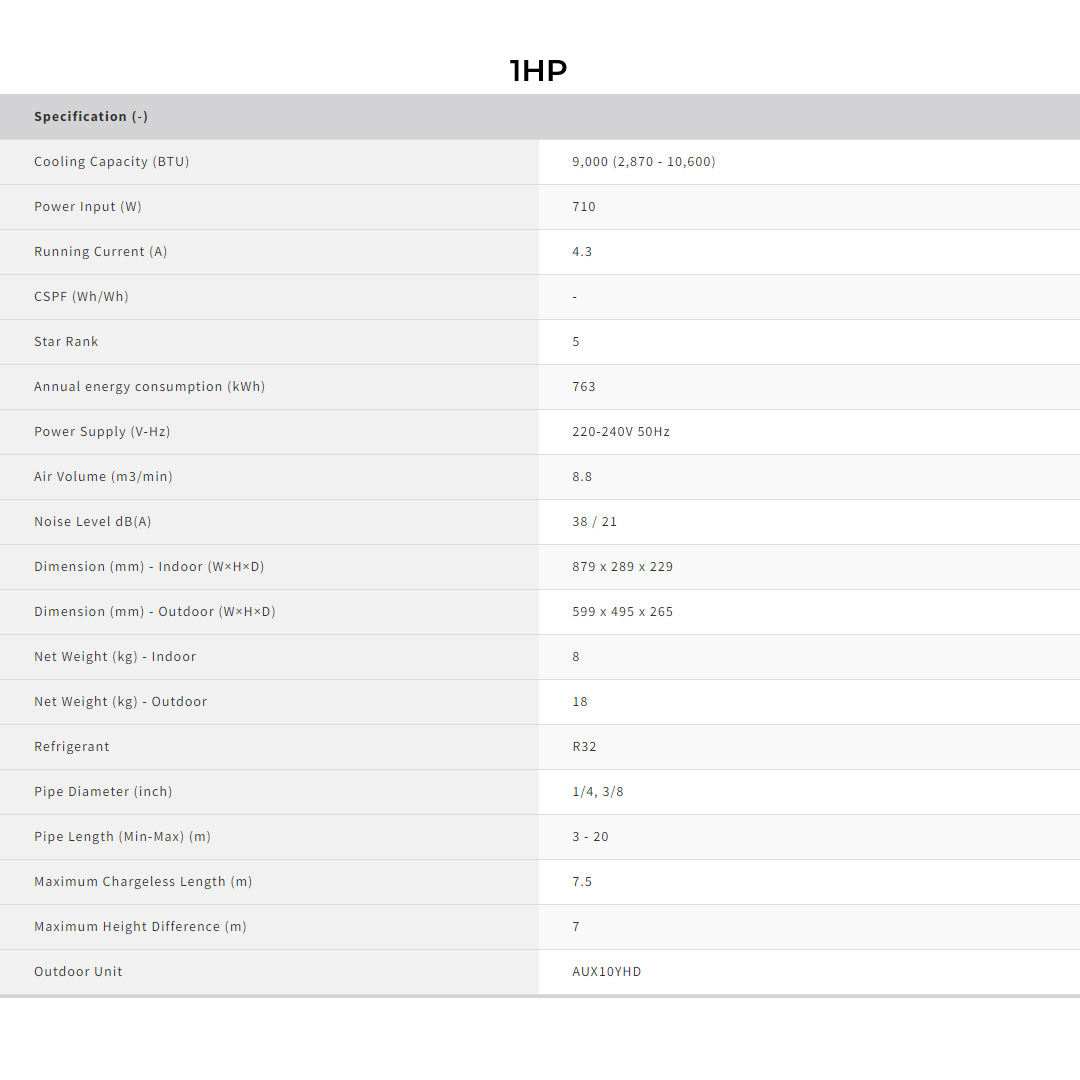Image resolution: width=1080 pixels, height=1080 pixels.
Task: Click the 220-240V 50Hz power supply value
Action: pos(621,432)
